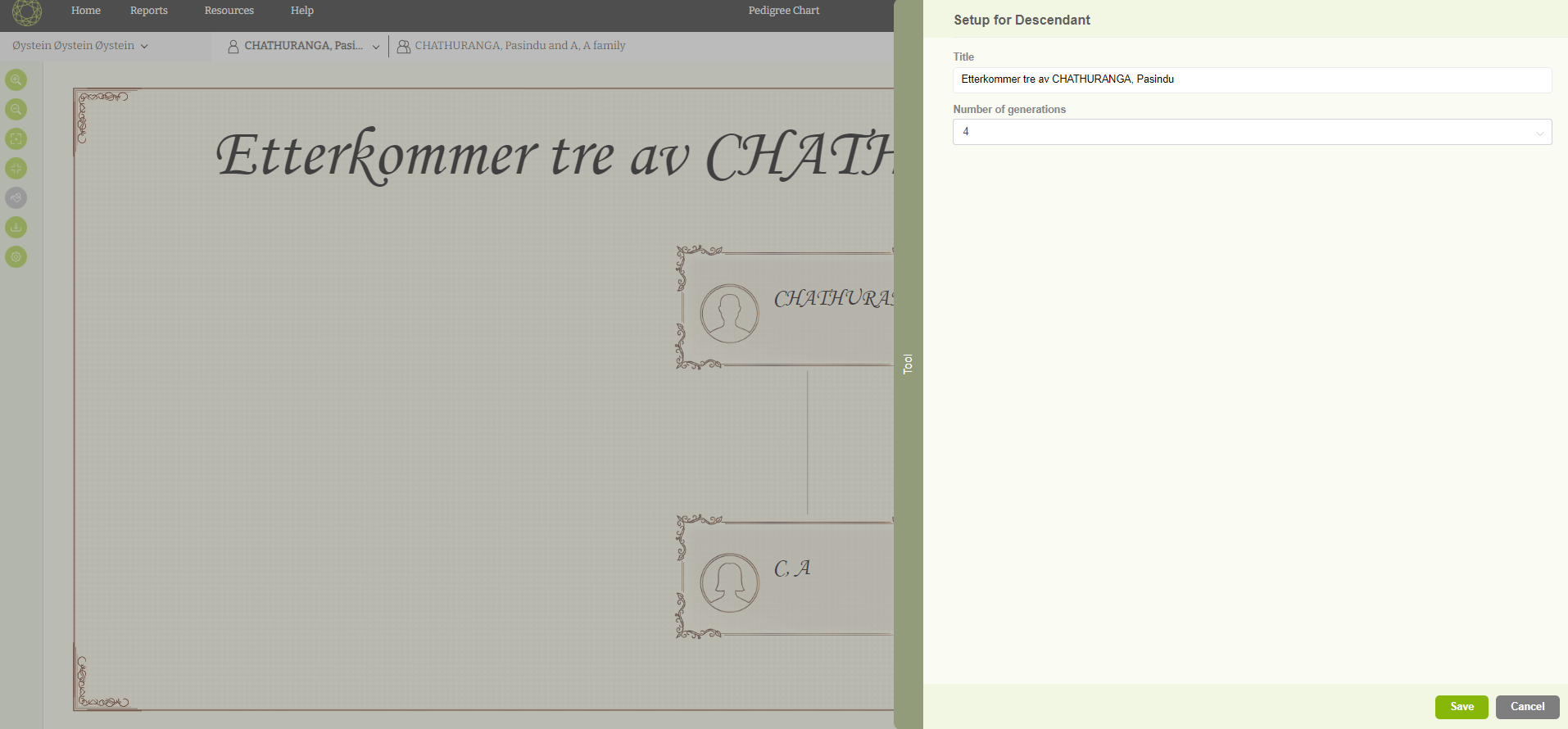The image size is (1568, 729).
Task: Click into the Title text field
Action: [x=1251, y=79]
